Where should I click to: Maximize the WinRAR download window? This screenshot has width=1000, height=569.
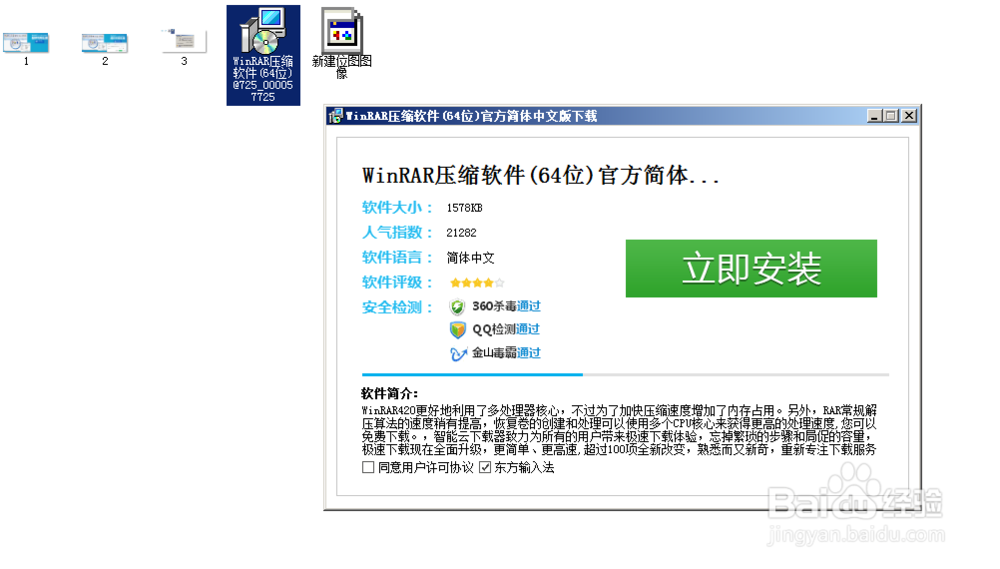[x=891, y=115]
